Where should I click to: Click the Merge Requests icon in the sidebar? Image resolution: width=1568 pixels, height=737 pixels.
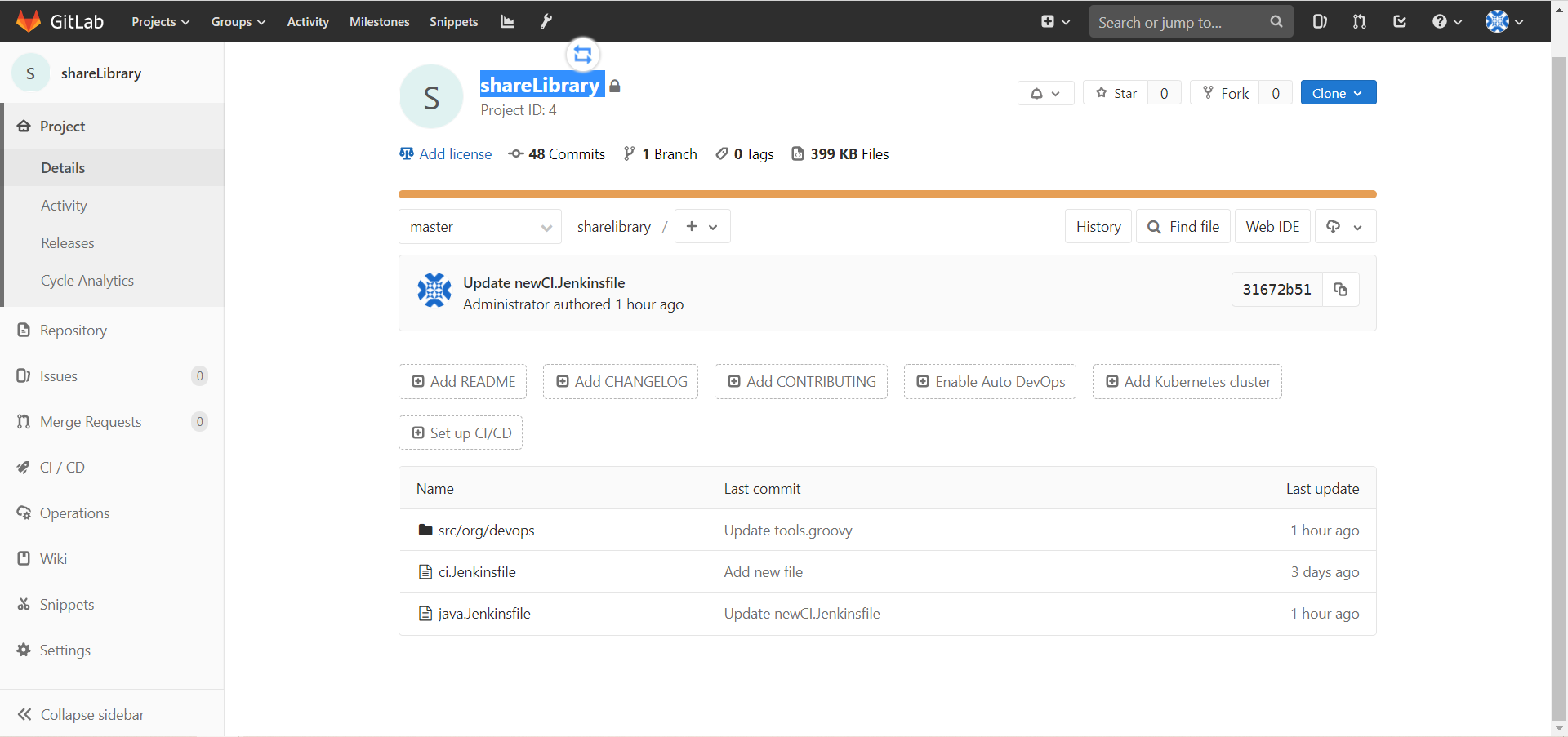24,422
